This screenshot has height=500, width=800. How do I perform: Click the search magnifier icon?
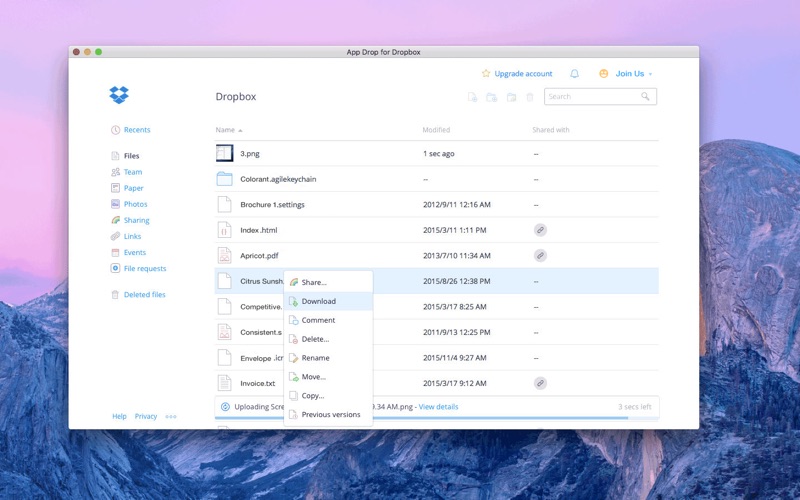click(646, 97)
